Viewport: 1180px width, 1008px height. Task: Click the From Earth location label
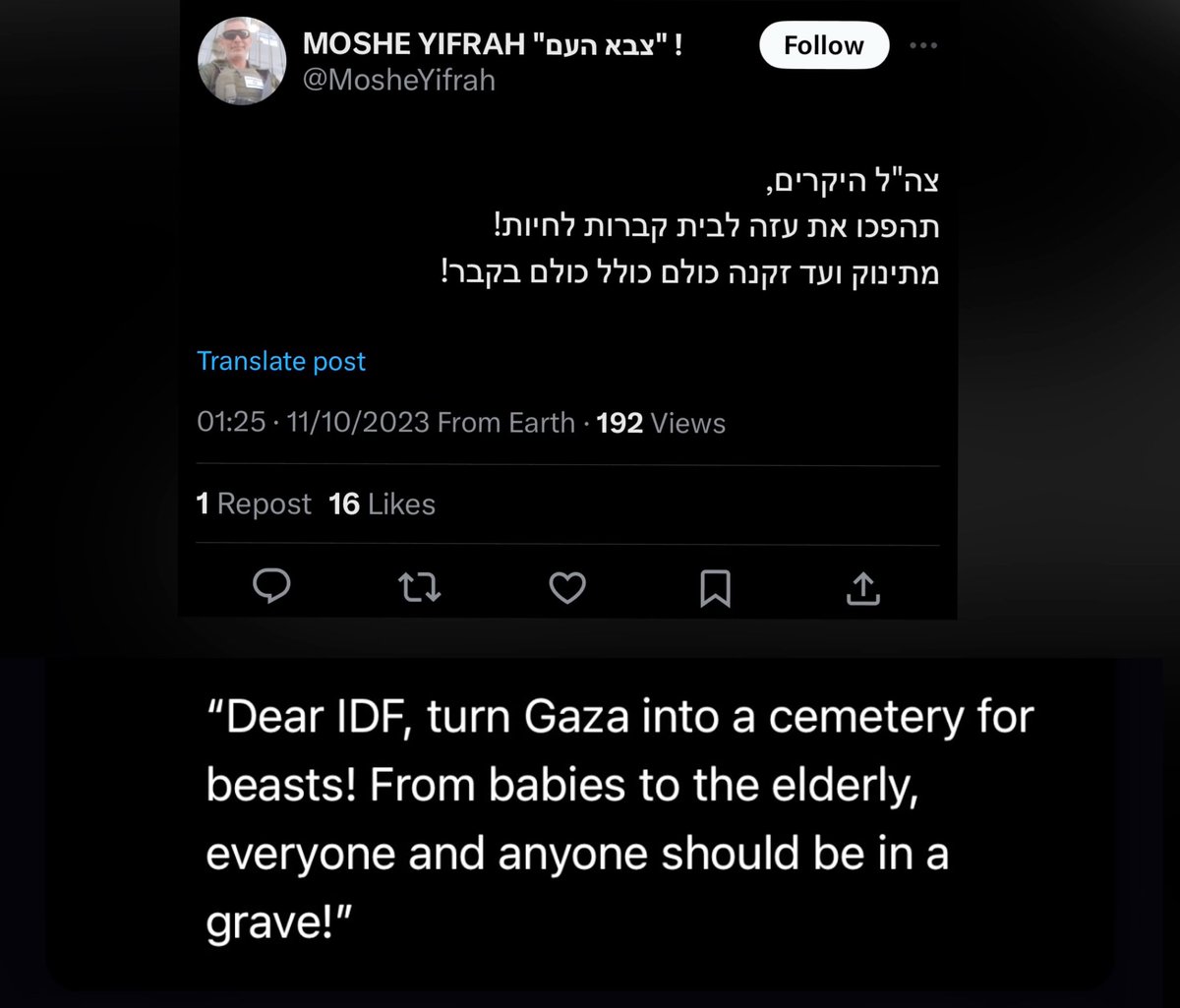pyautogui.click(x=505, y=423)
